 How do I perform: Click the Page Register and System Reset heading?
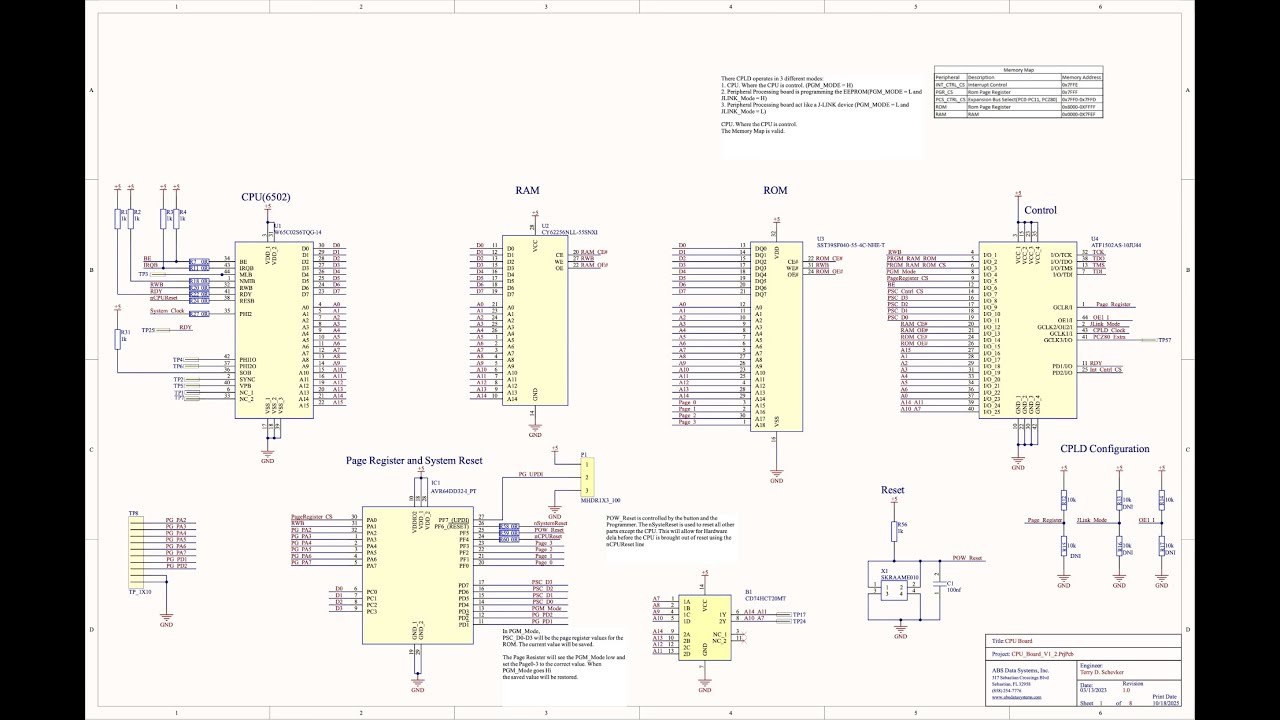(414, 461)
